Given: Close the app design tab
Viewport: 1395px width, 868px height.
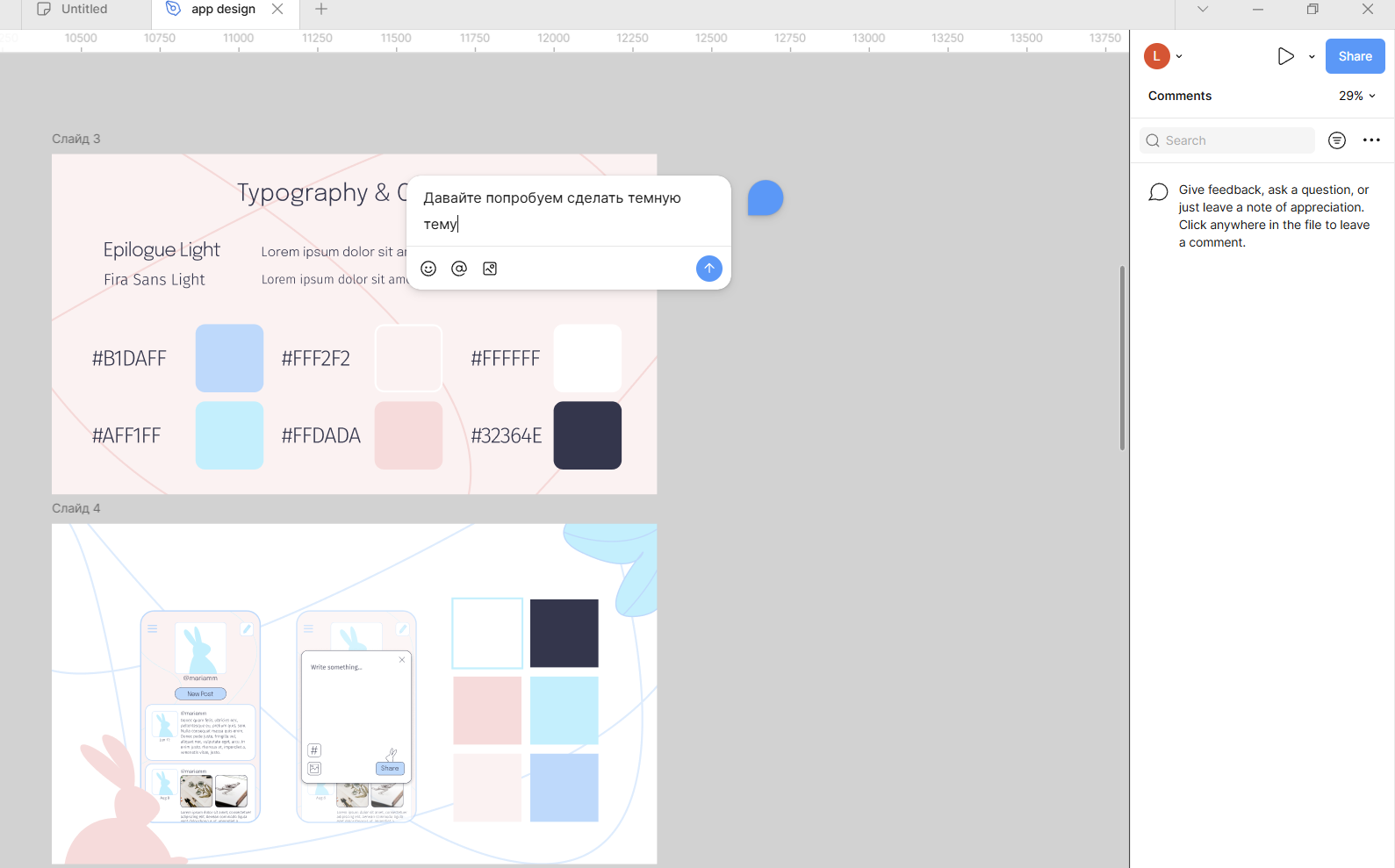Looking at the screenshot, I should [277, 9].
